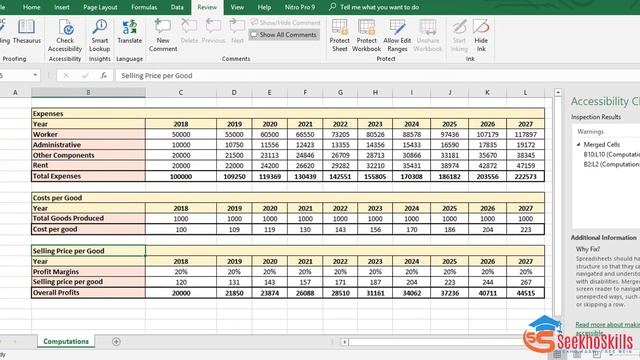Add a New Comment

pyautogui.click(x=163, y=36)
